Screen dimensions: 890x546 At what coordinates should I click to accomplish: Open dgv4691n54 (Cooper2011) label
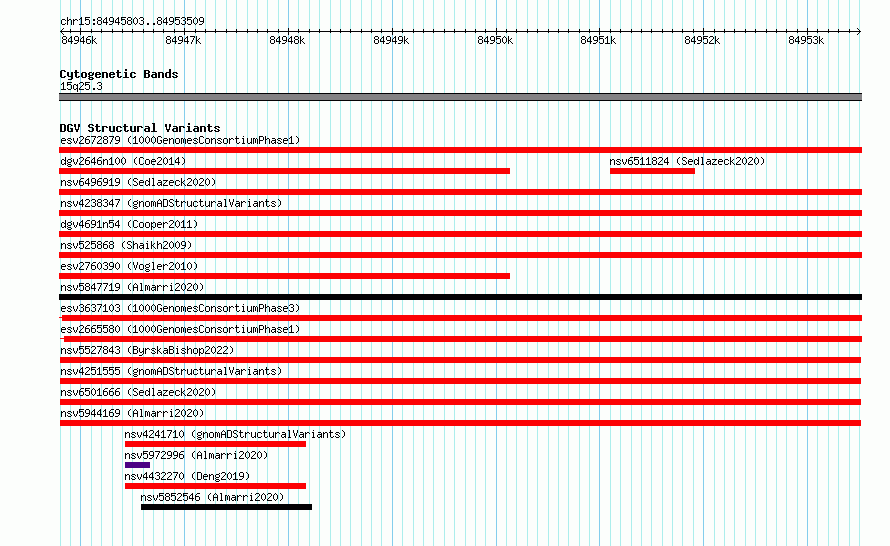click(x=129, y=224)
